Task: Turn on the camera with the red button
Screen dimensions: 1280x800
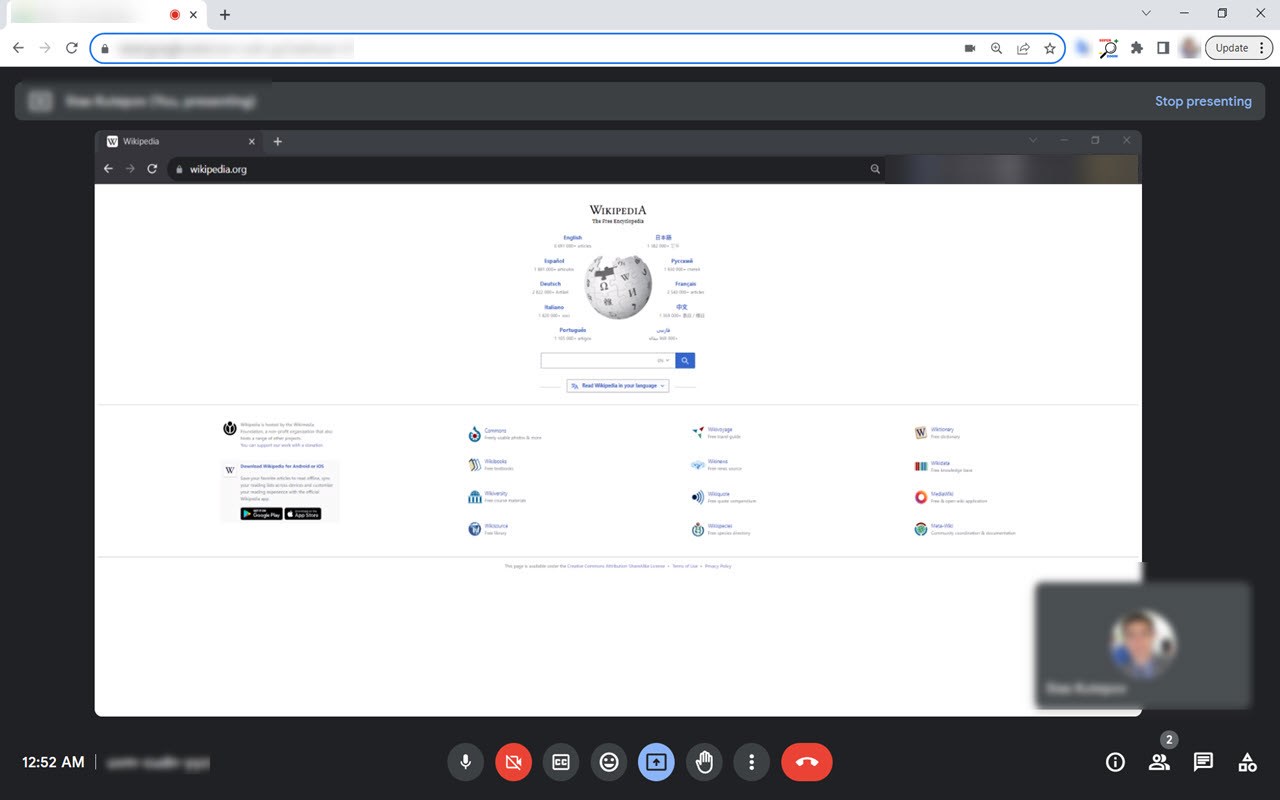Action: tap(513, 762)
